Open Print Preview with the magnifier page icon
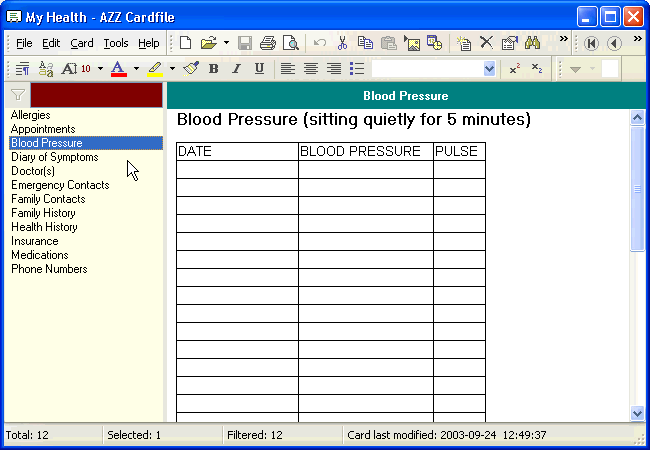This screenshot has width=650, height=450. [291, 43]
